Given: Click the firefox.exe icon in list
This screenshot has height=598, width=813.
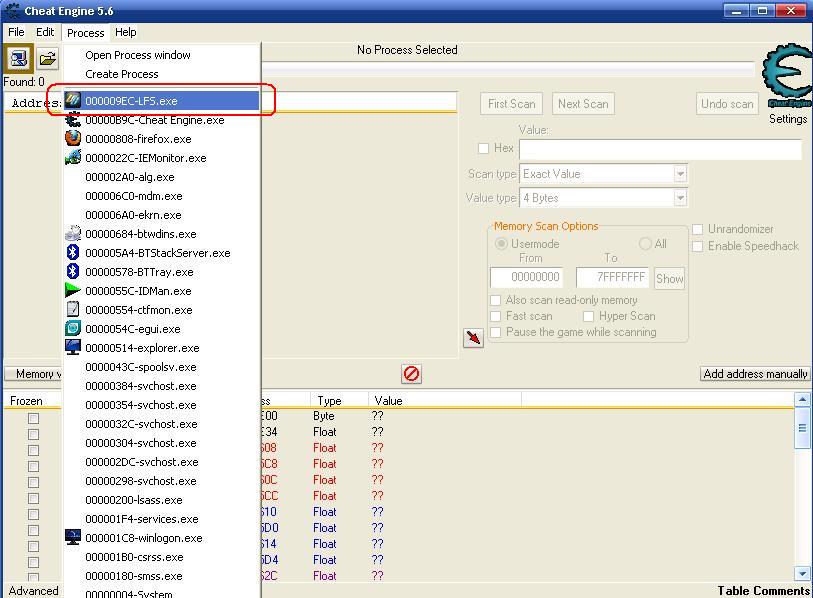Looking at the screenshot, I should (x=73, y=138).
